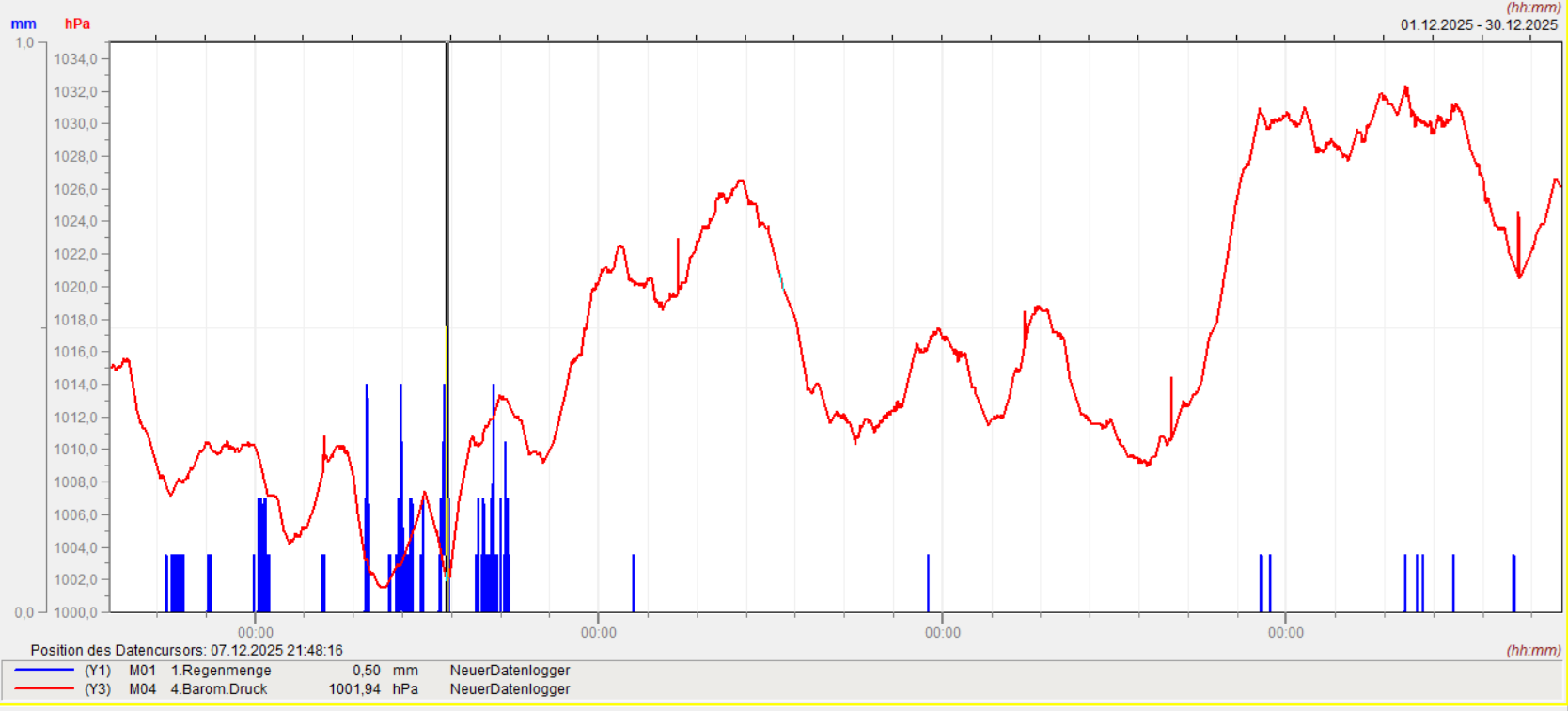Viewport: 1568px width, 711px height.
Task: Click the vertical data cursor line in chart
Action: (x=447, y=235)
